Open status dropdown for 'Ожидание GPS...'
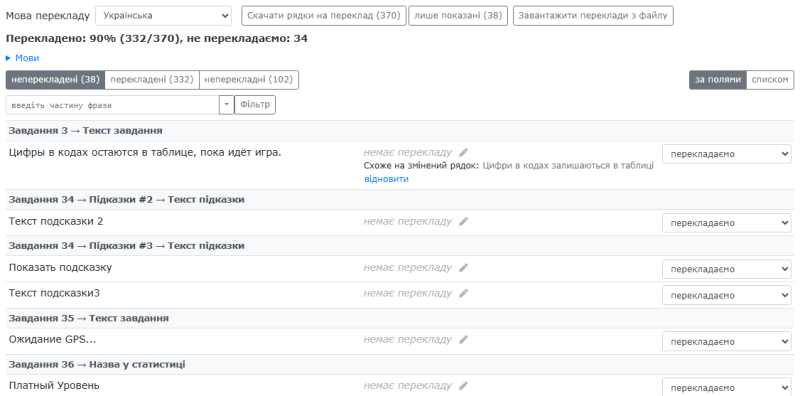800x396 pixels. 727,341
